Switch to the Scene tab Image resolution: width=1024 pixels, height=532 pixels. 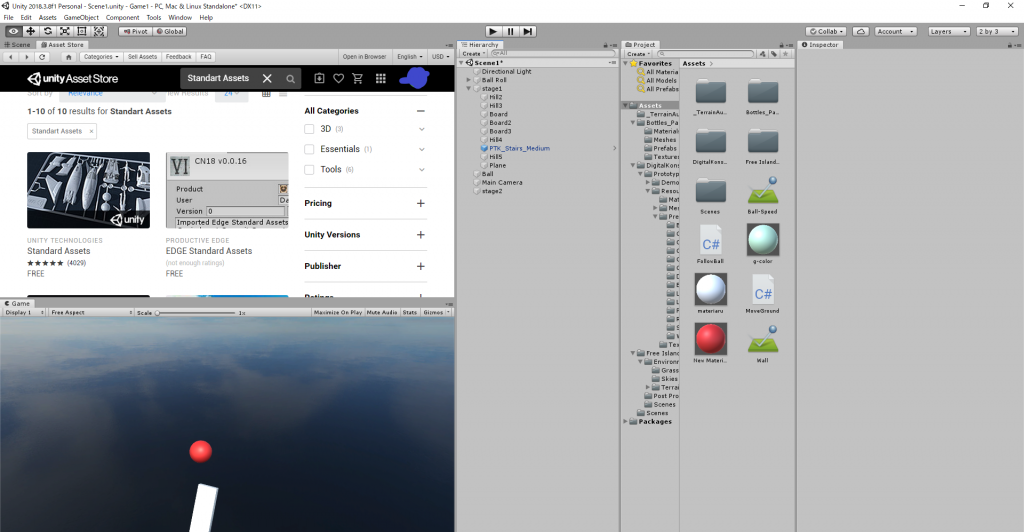pos(18,45)
